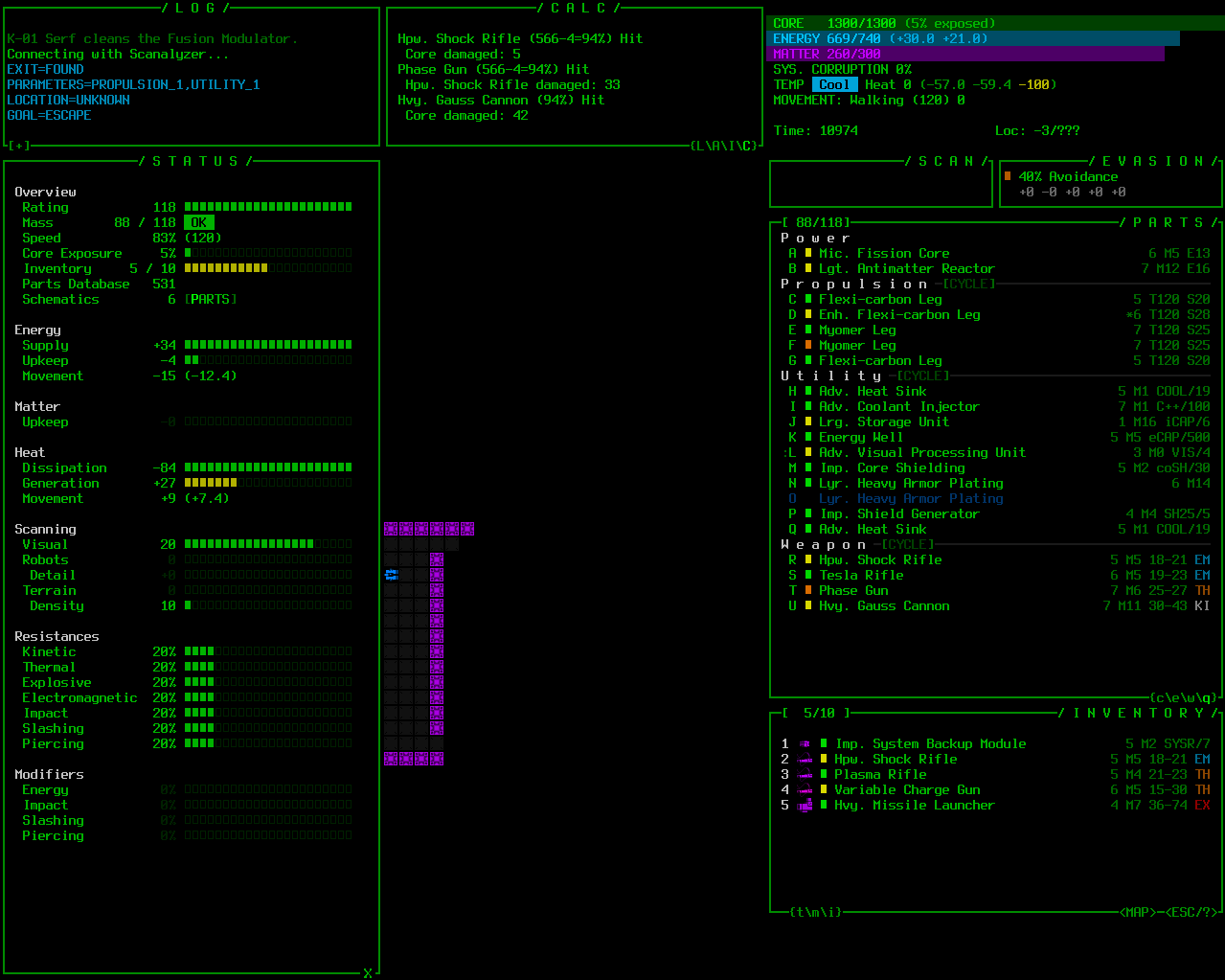Select inventory sort mode i
The image size is (1225, 980).
[x=831, y=912]
